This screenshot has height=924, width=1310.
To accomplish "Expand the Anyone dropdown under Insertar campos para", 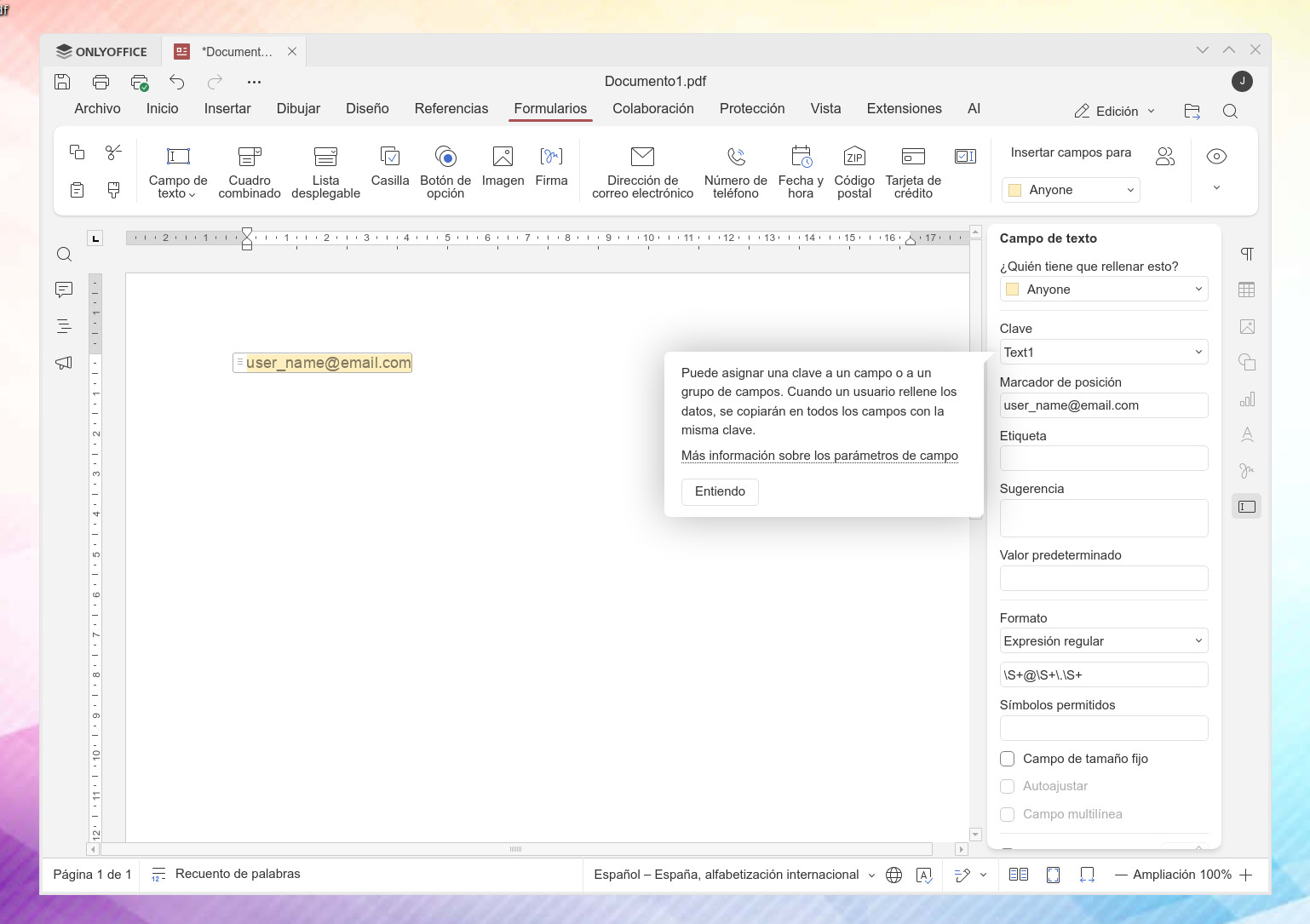I will tap(1070, 189).
